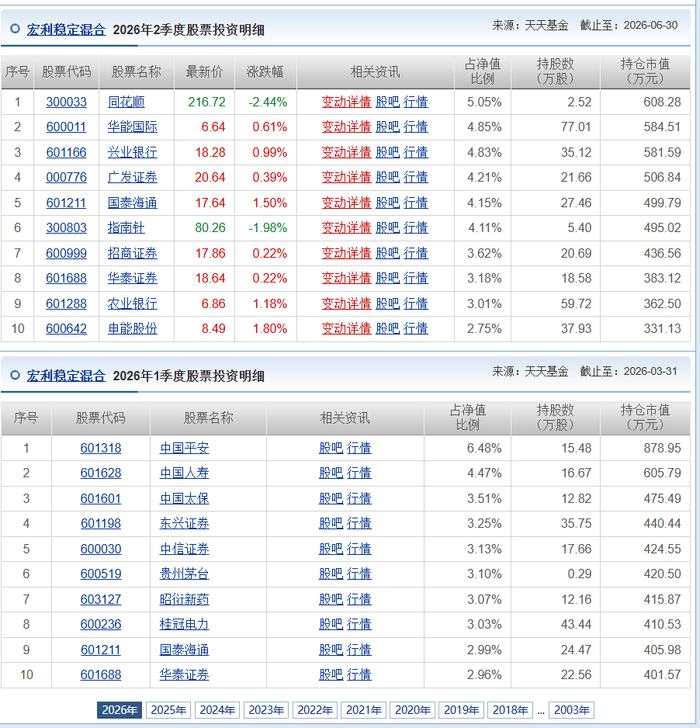Open stock code 601198
The width and height of the screenshot is (700, 728).
click(x=101, y=524)
